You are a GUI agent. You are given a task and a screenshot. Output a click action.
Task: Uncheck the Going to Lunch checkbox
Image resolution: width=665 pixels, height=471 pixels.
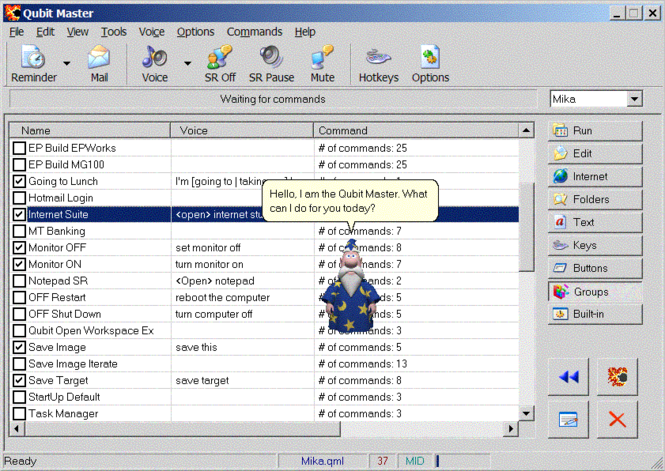tap(19, 181)
